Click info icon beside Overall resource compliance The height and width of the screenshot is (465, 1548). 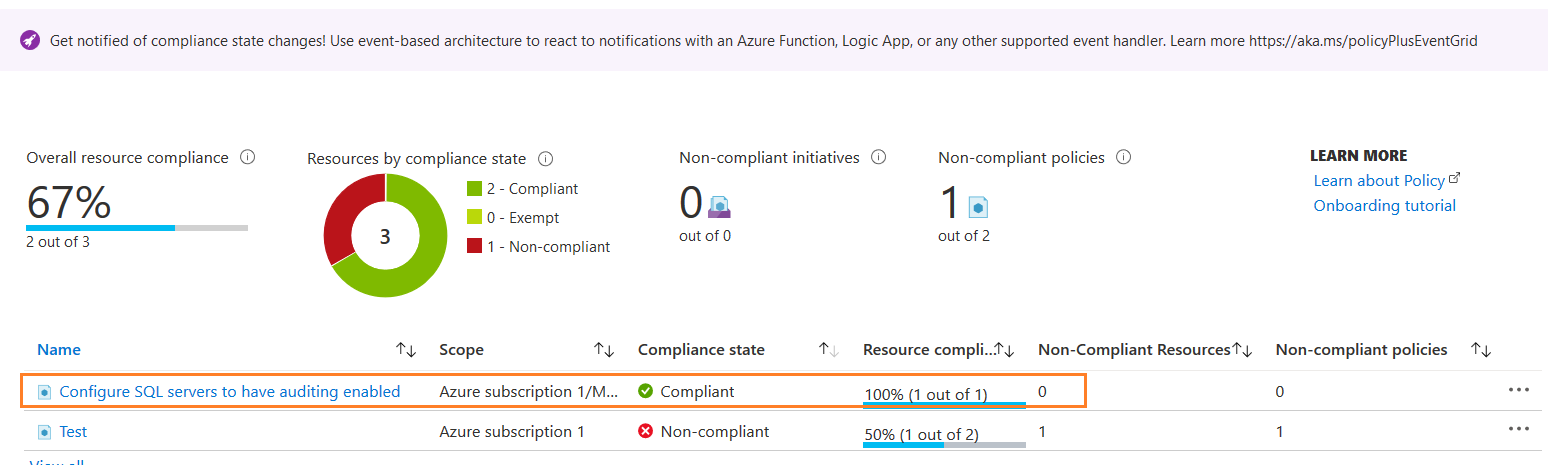click(248, 158)
